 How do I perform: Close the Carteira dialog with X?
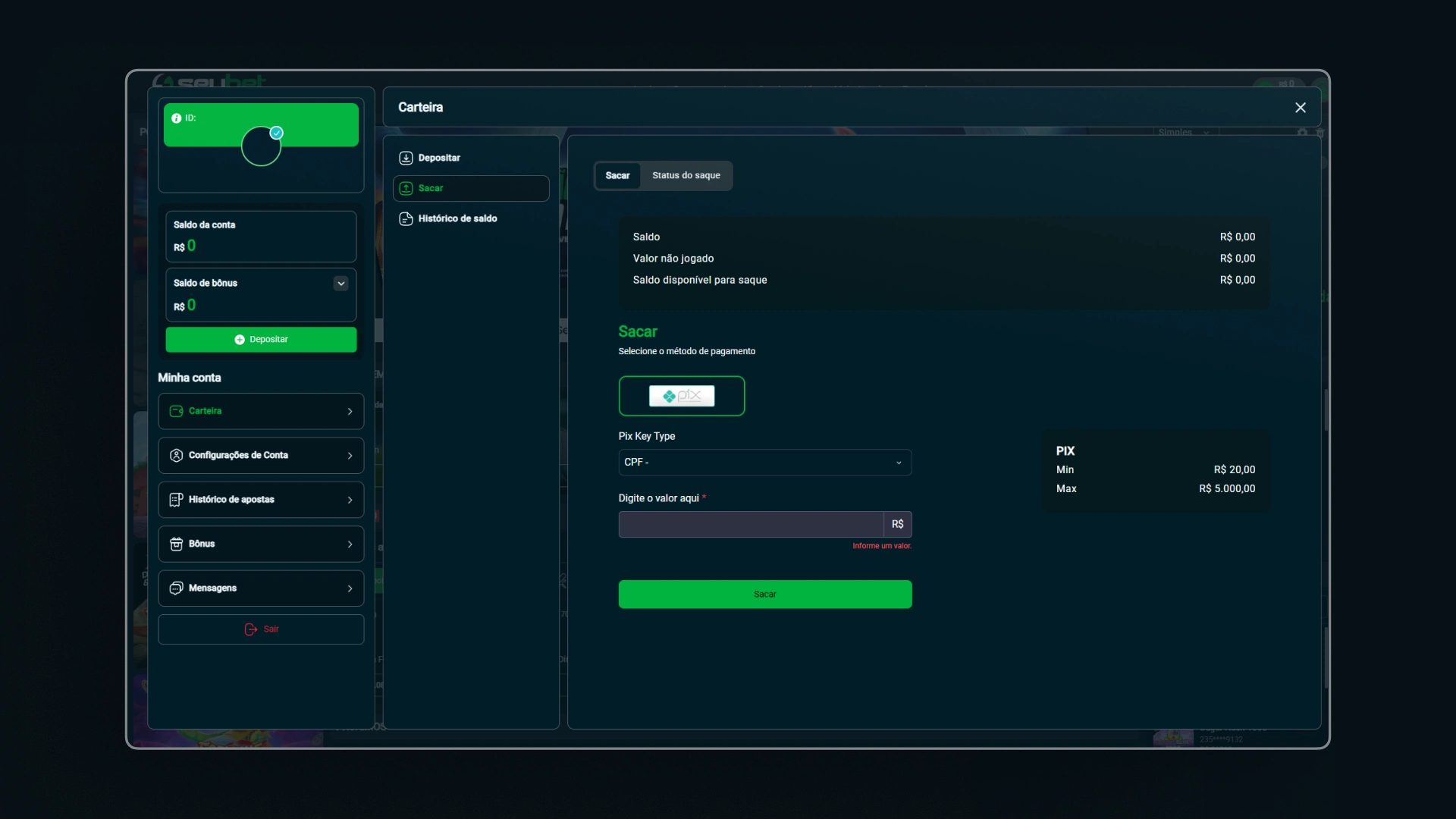click(1300, 108)
